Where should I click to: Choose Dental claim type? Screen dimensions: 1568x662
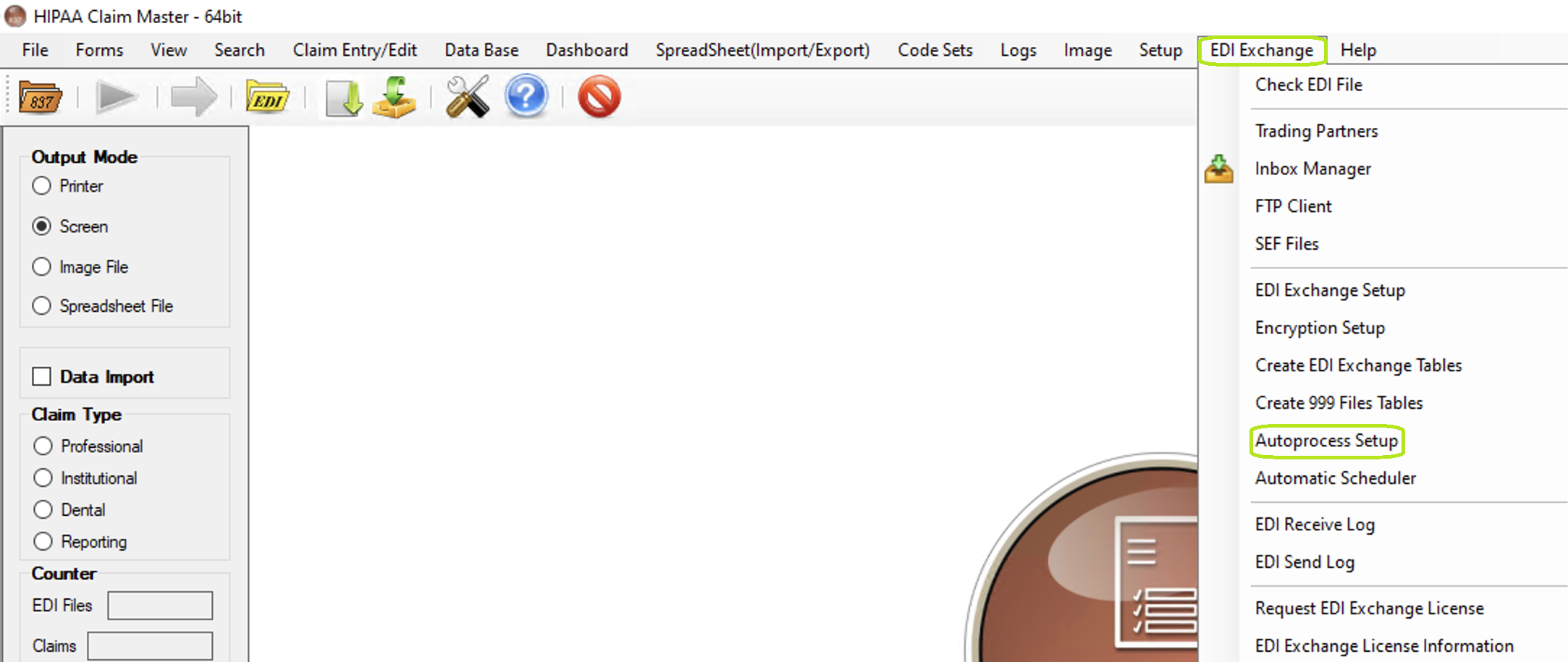(43, 510)
